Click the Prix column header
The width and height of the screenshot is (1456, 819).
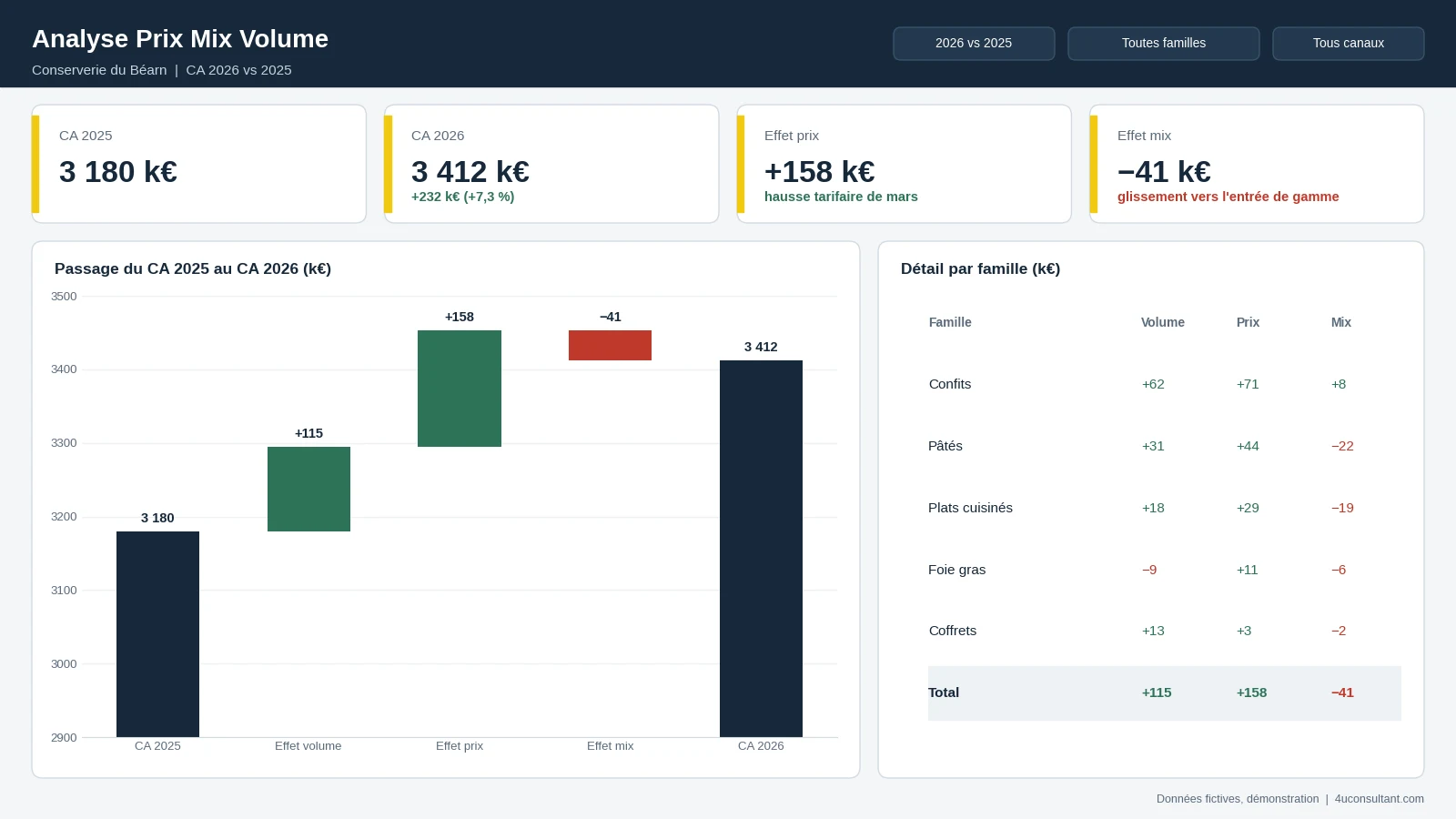point(1248,322)
